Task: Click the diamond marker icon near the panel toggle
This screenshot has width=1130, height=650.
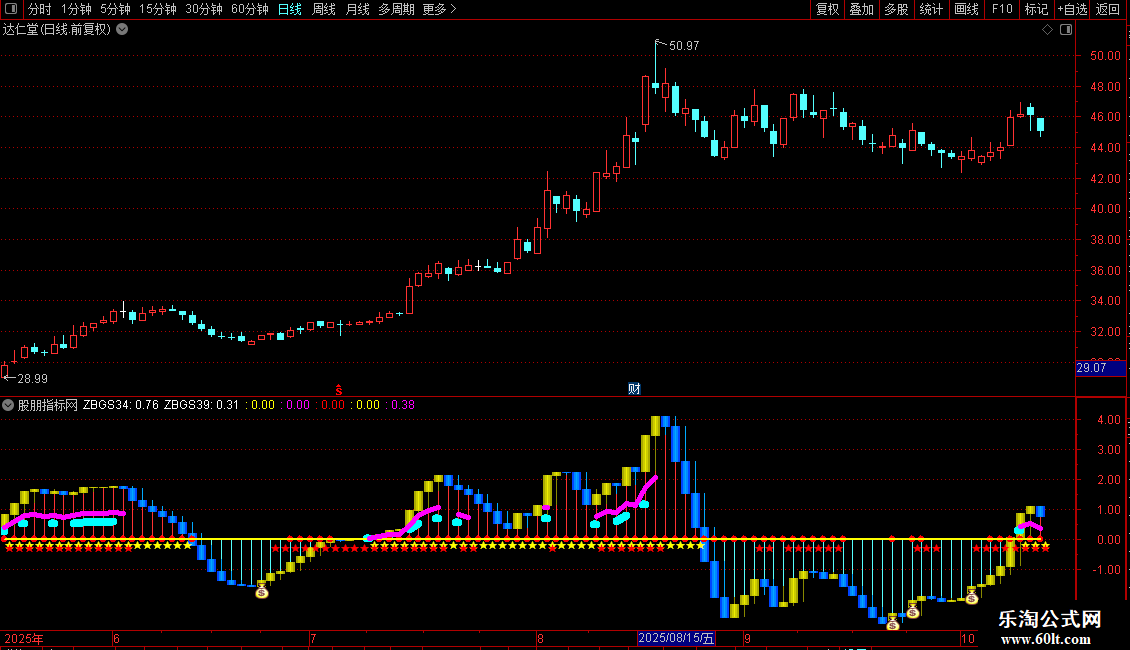Action: click(x=1047, y=30)
